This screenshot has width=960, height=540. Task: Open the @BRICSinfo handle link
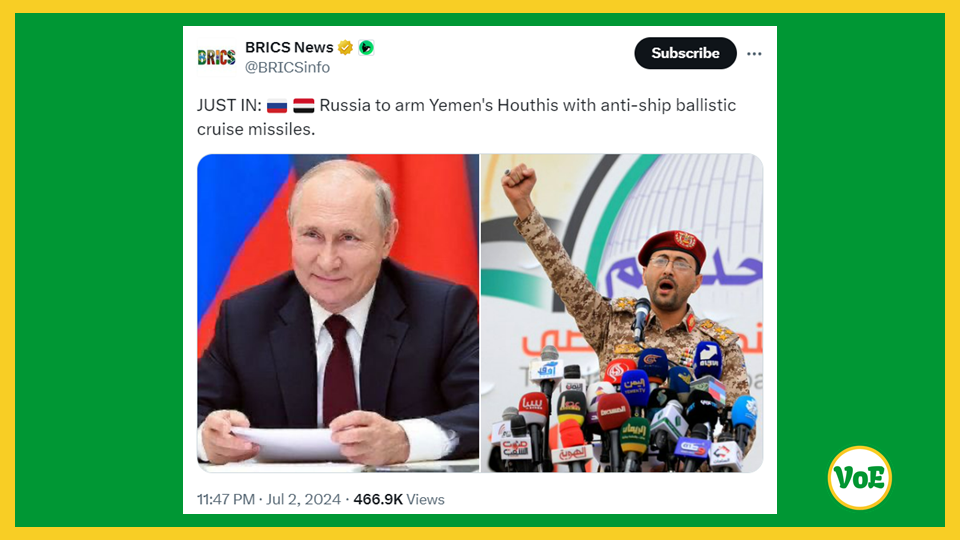(287, 67)
